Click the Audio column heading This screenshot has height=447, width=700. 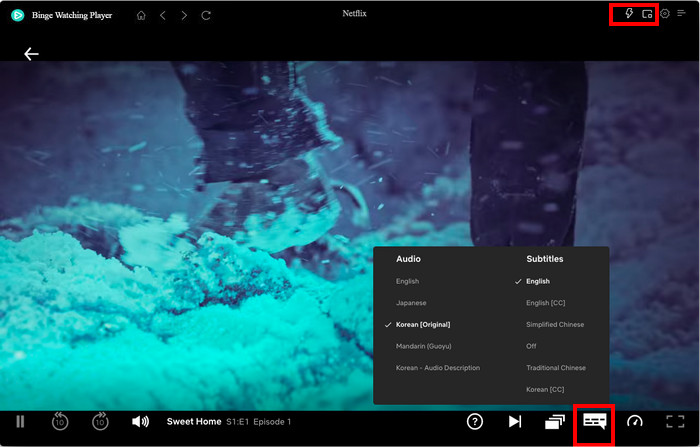408,259
